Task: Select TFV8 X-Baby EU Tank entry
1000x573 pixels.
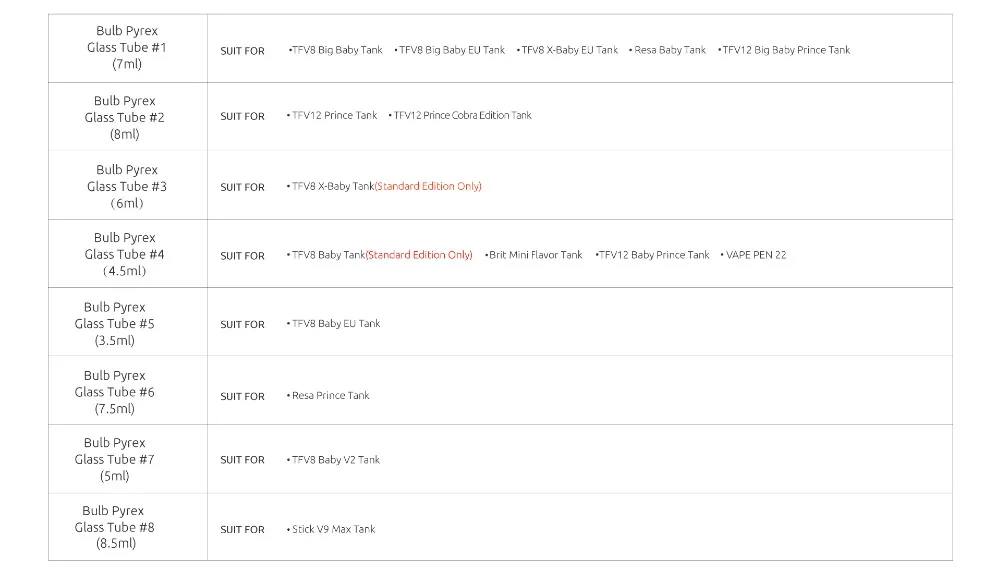Action: point(568,50)
